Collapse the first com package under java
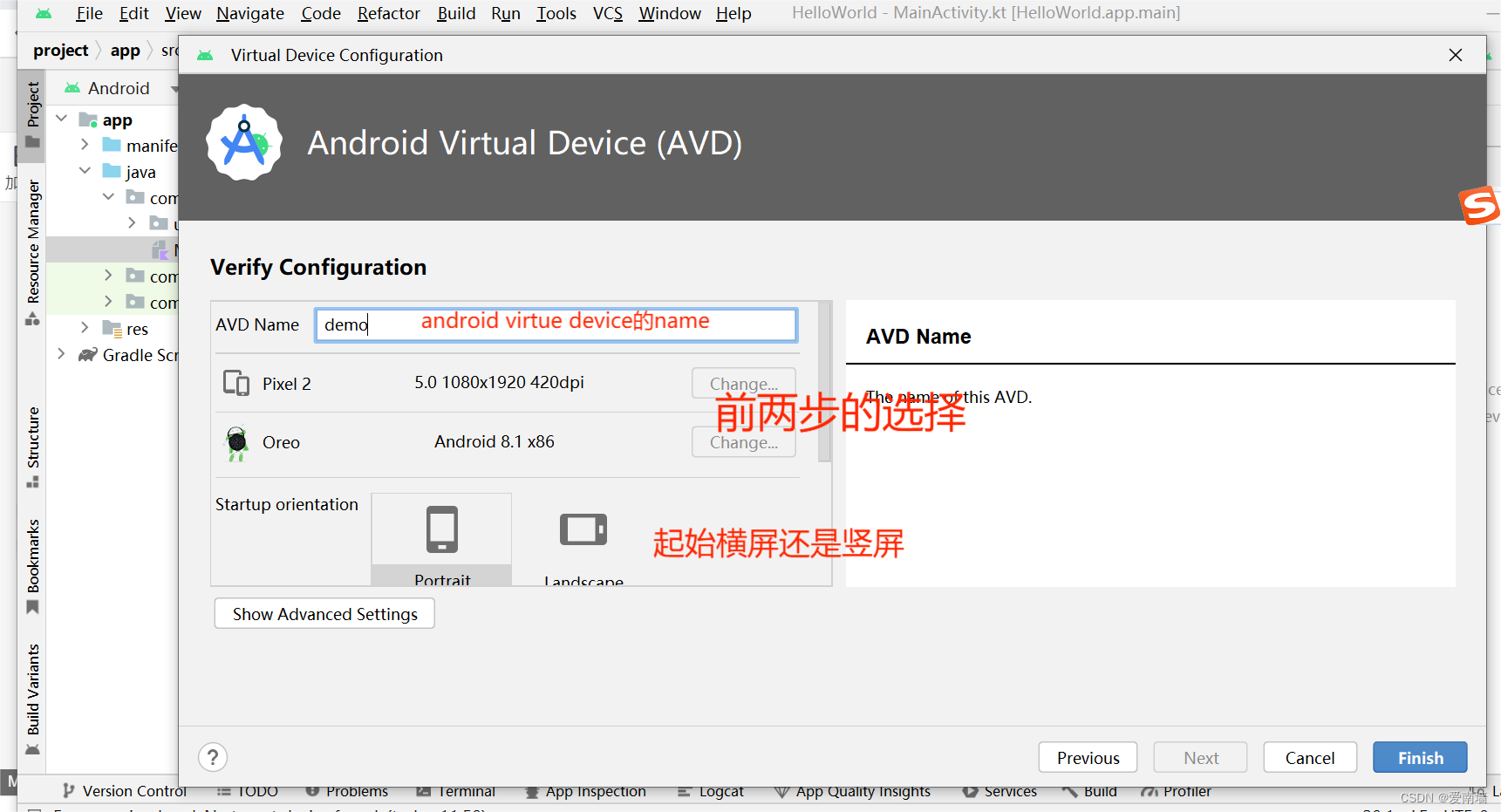Screen dimensions: 1501x812 tap(108, 197)
